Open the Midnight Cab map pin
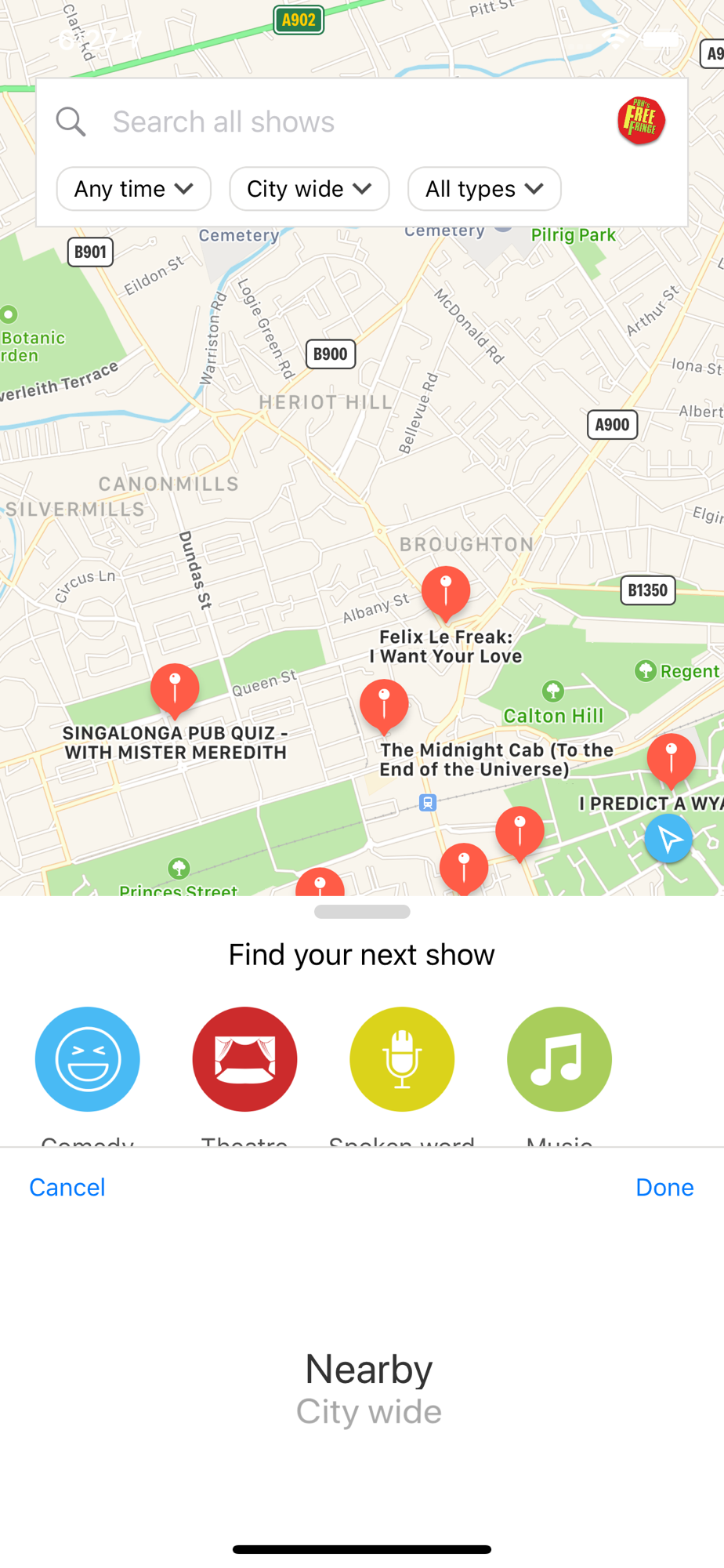This screenshot has width=724, height=1568. 384,706
